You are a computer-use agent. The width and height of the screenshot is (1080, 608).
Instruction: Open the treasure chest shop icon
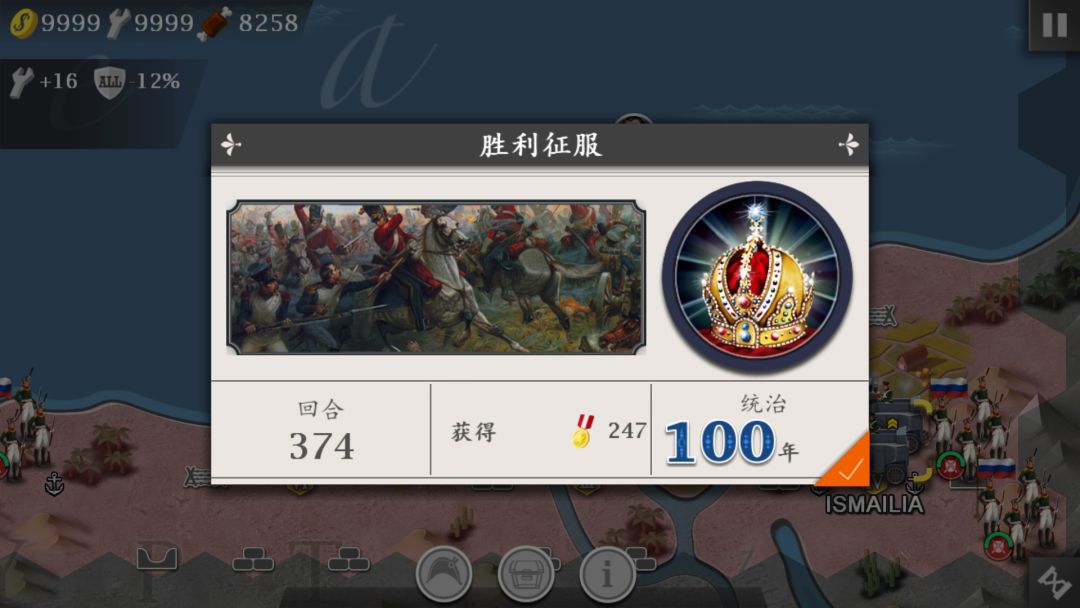pyautogui.click(x=526, y=574)
